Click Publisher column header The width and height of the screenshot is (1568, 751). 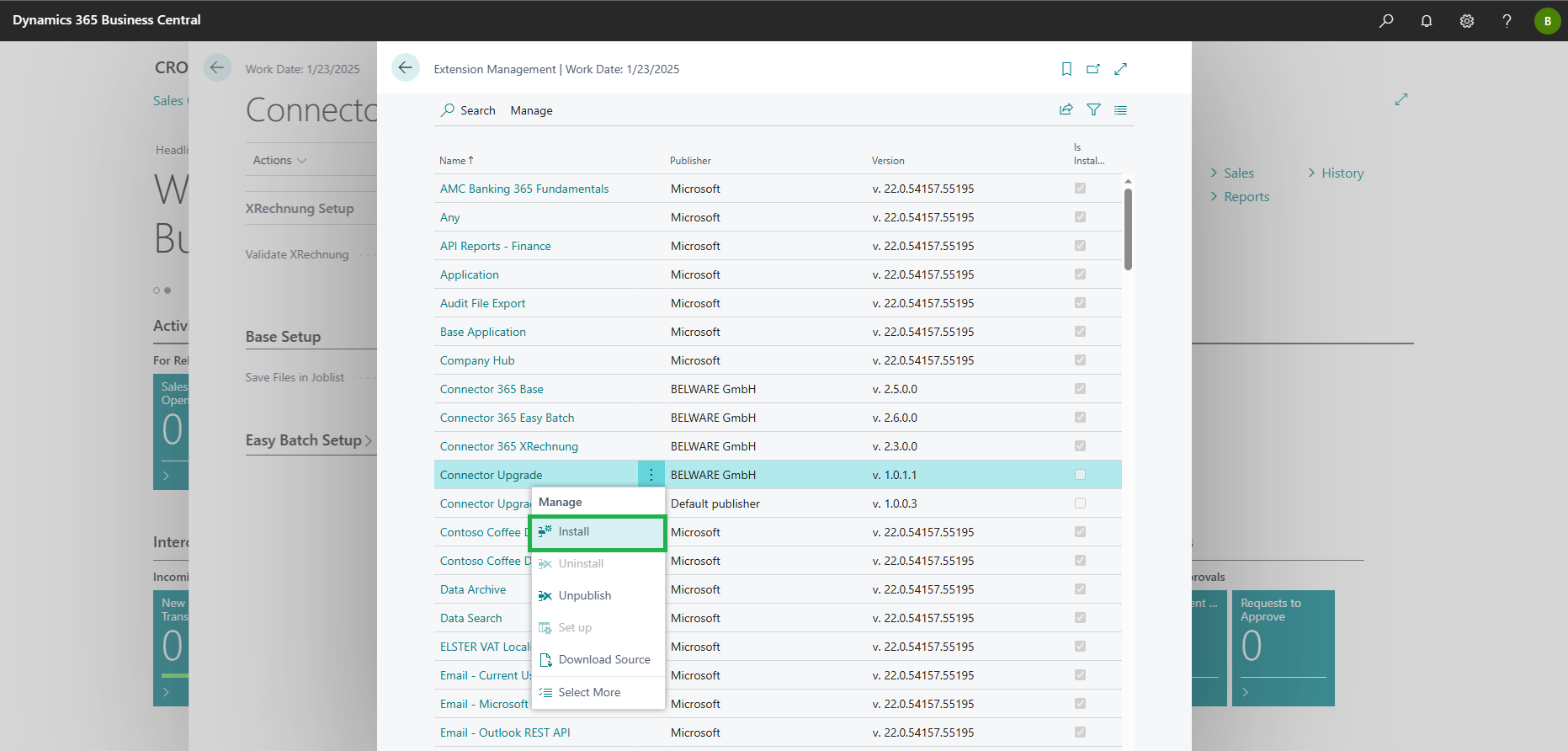pos(690,161)
